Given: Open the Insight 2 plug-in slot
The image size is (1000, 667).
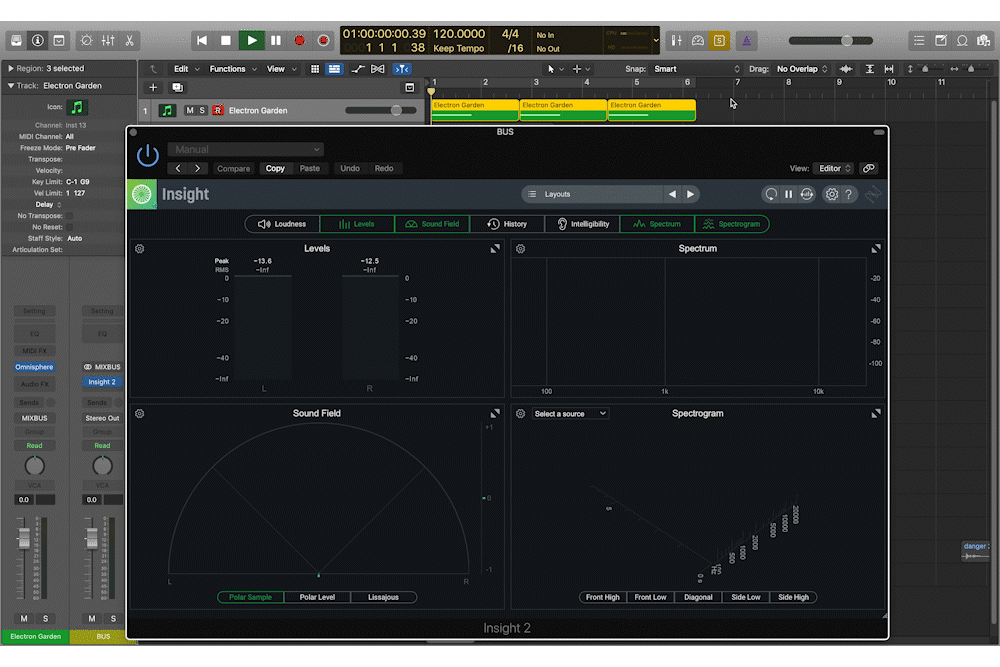Looking at the screenshot, I should tap(102, 382).
